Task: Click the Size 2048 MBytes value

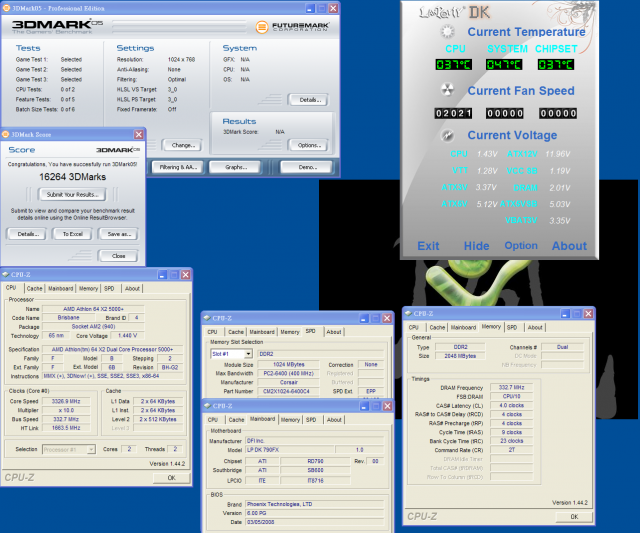Action: [460, 356]
